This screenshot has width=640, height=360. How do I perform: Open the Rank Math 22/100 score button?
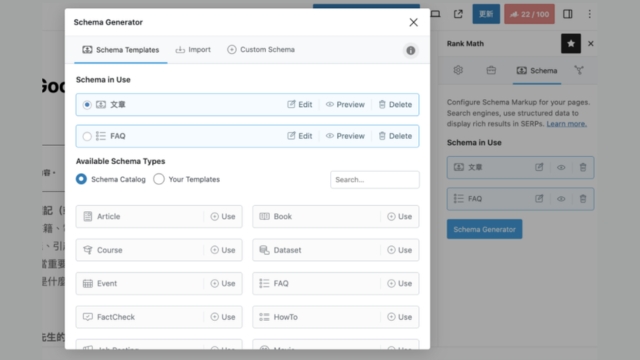click(529, 14)
